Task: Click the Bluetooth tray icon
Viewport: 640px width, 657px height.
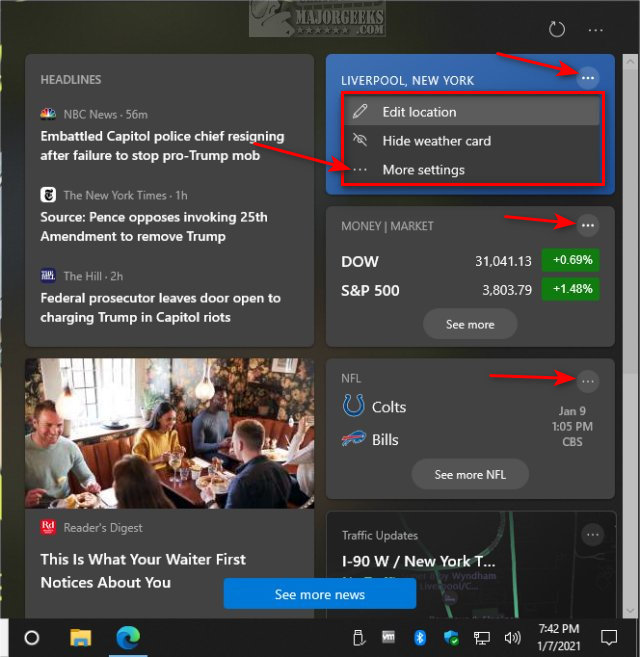Action: pos(420,638)
